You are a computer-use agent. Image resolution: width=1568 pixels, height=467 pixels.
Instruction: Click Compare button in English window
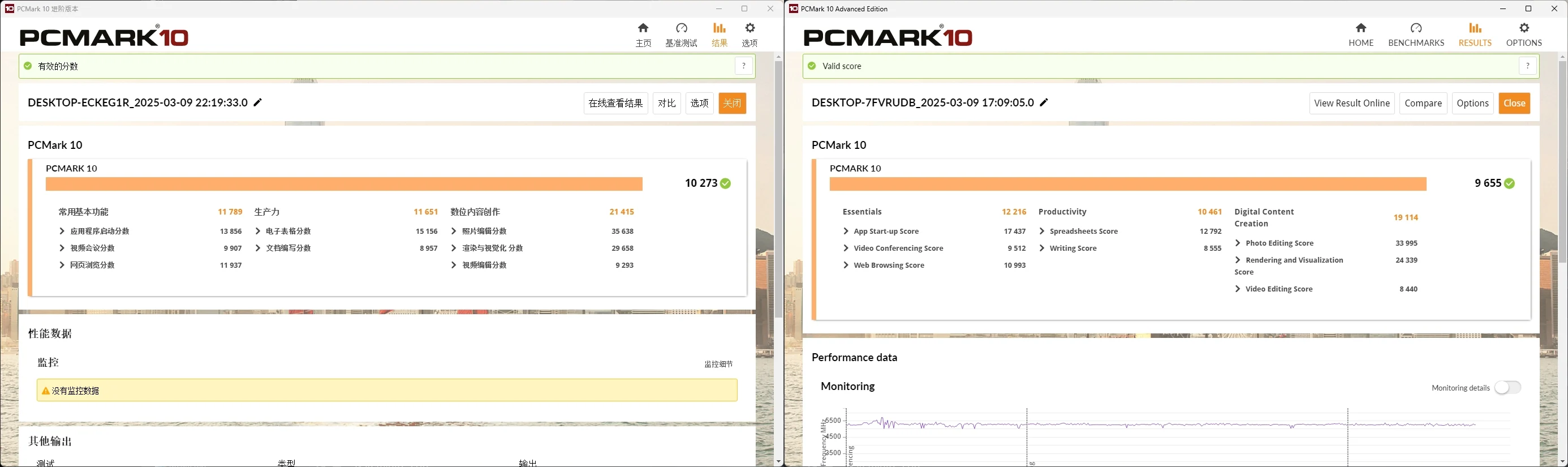[x=1423, y=104]
